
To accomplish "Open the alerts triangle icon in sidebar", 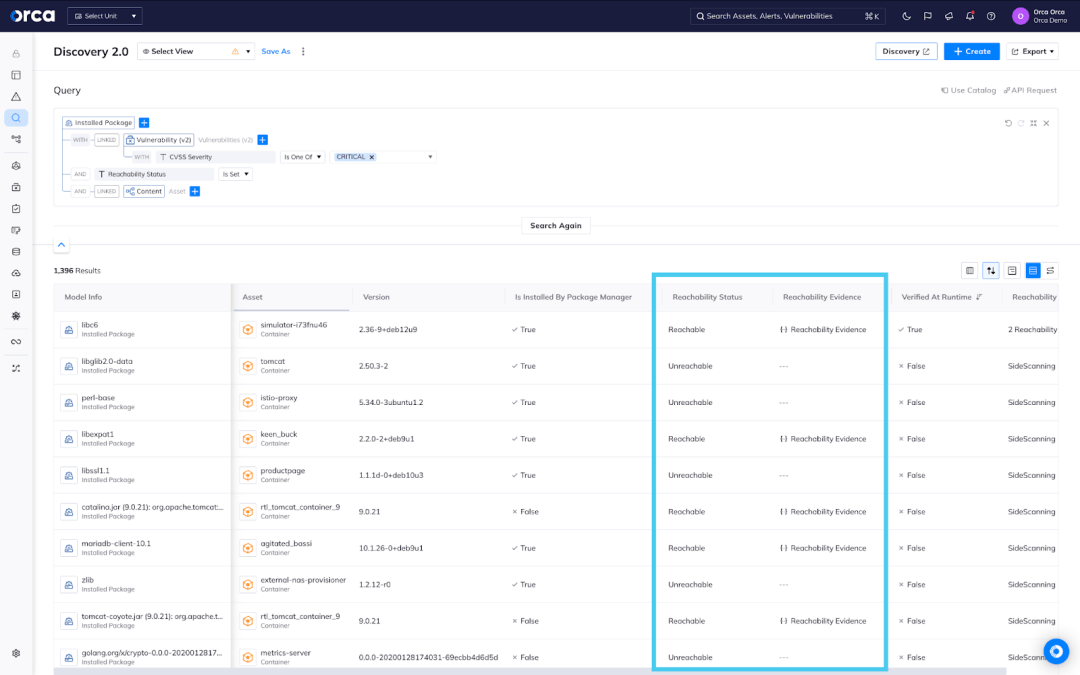I will click(16, 96).
